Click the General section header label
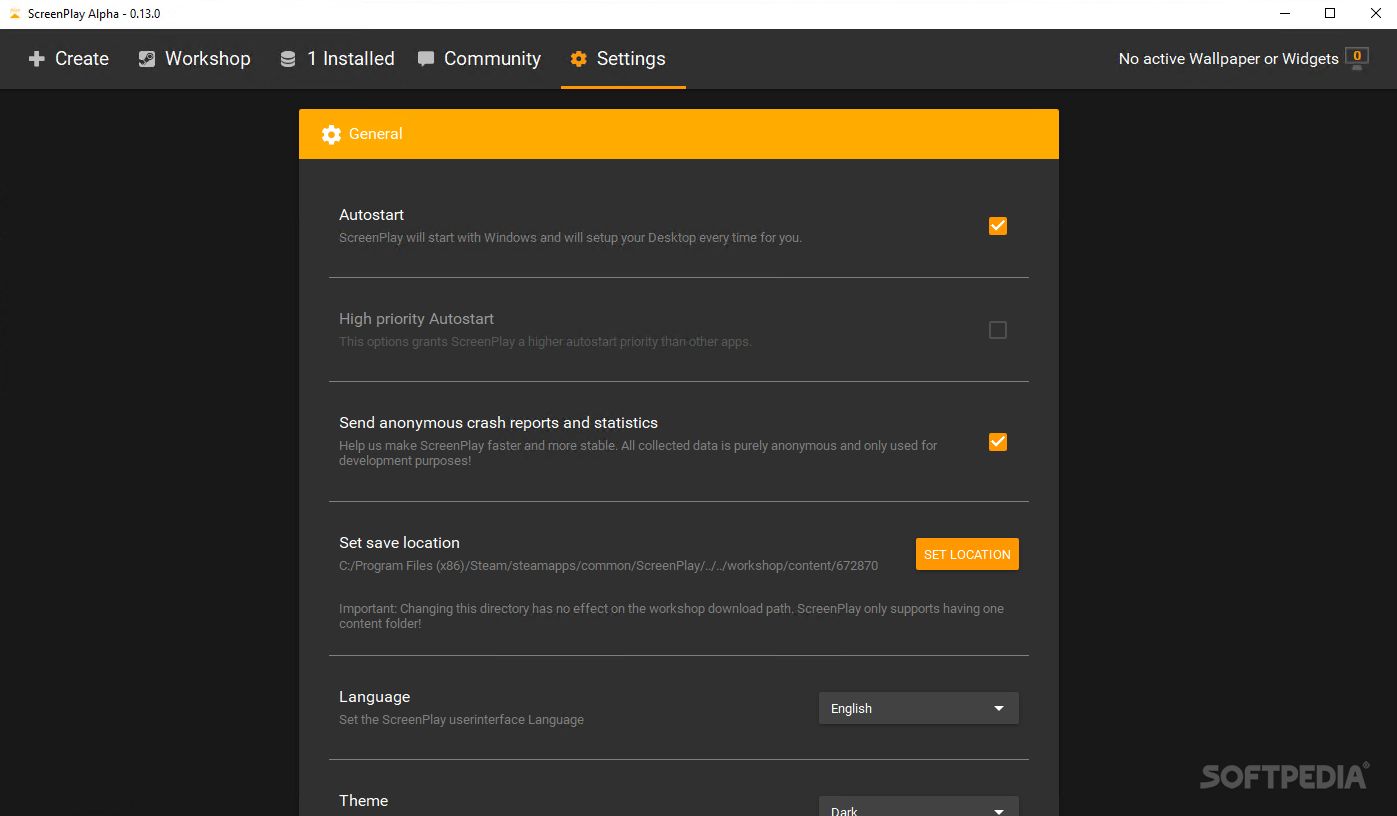 pyautogui.click(x=376, y=134)
